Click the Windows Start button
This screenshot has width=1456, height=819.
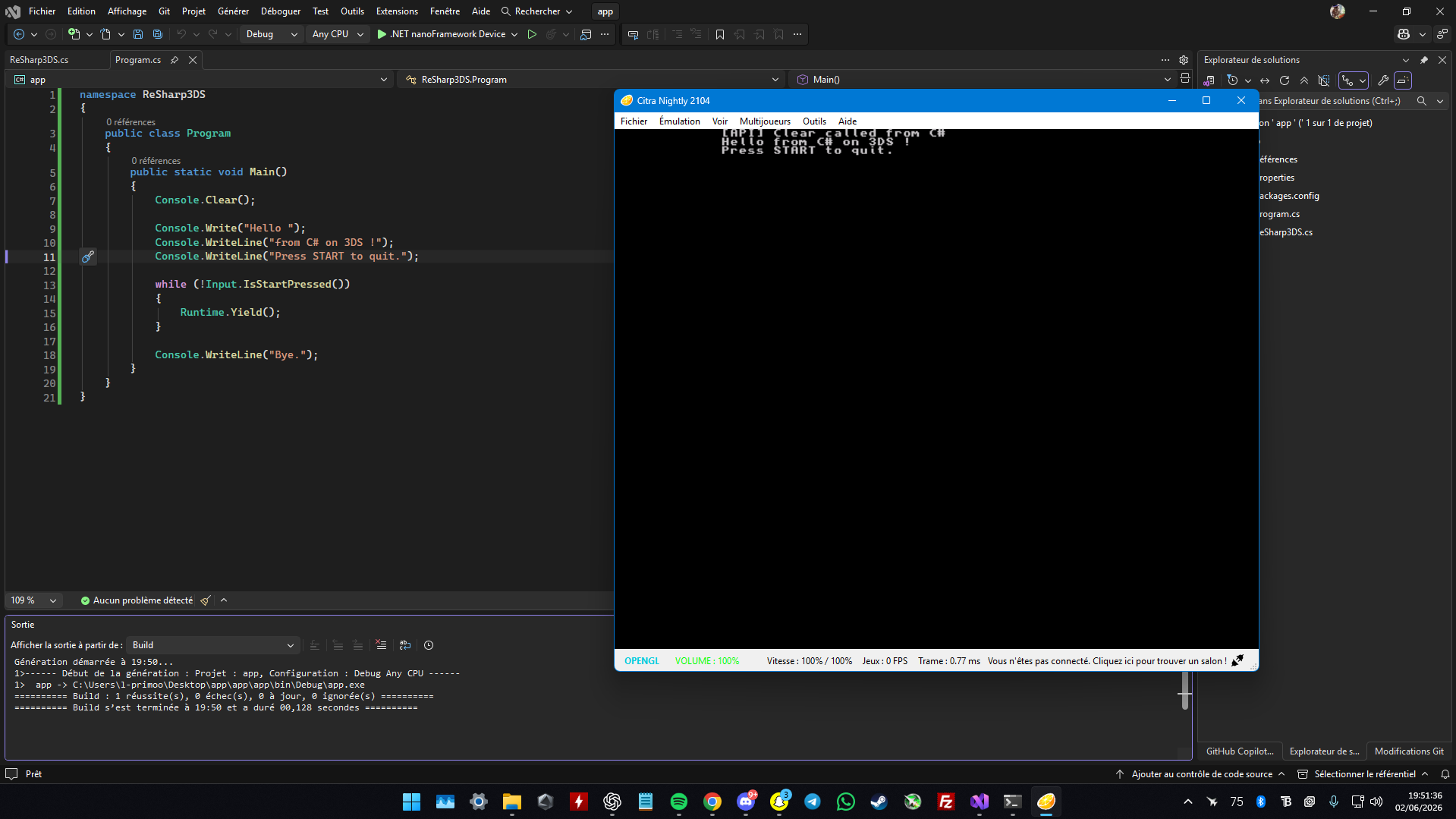[x=412, y=802]
